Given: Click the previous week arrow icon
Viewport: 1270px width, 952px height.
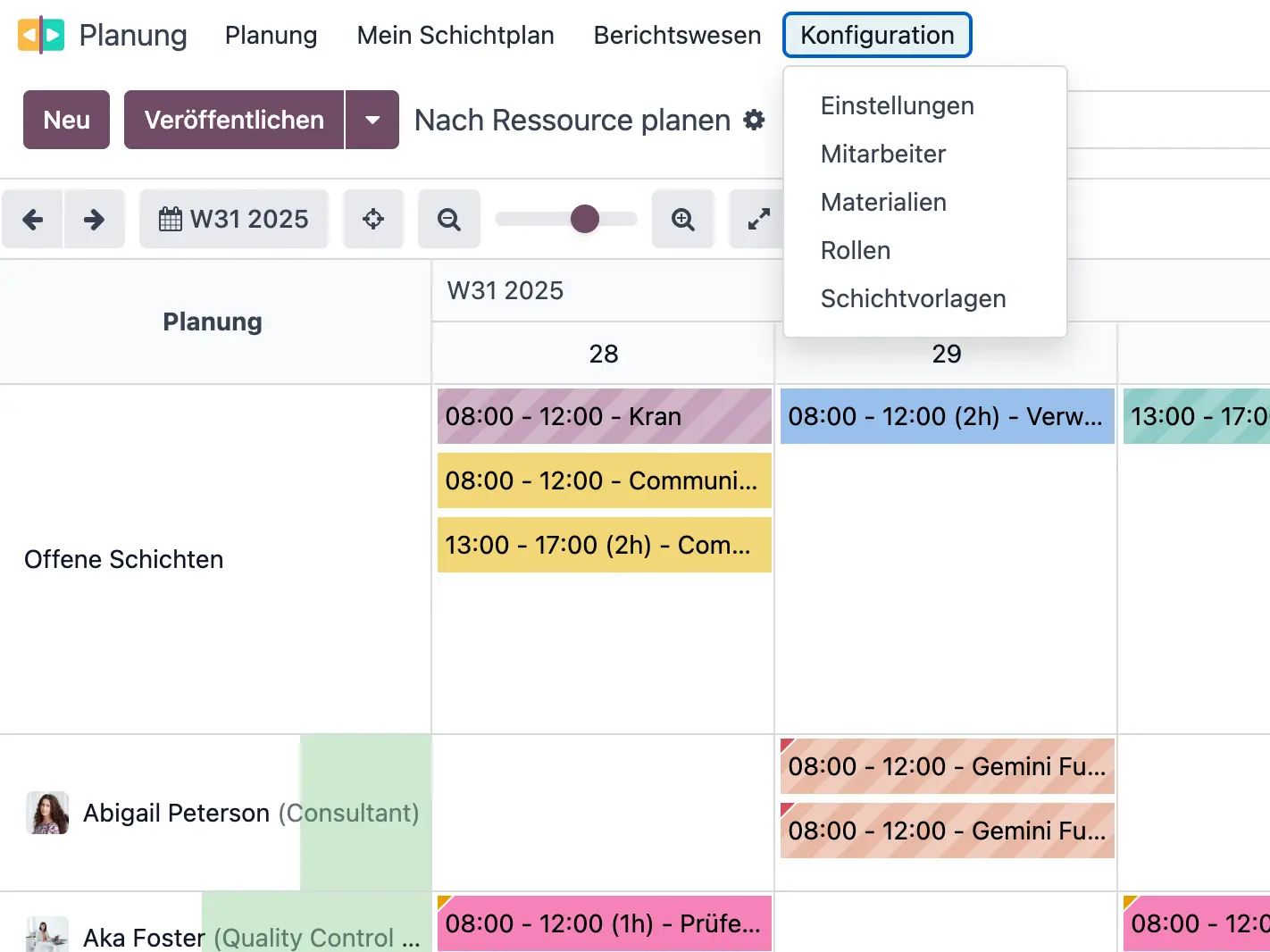Looking at the screenshot, I should tap(33, 219).
